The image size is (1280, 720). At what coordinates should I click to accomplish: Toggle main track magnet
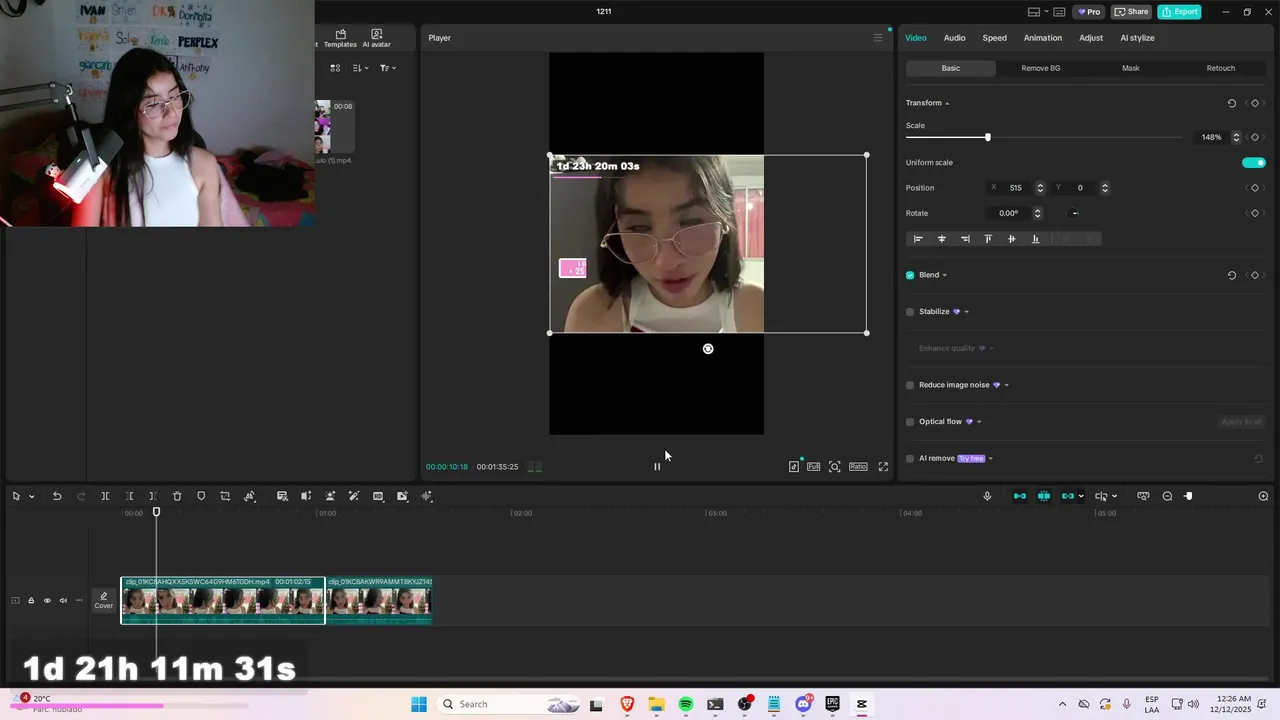(x=1020, y=496)
